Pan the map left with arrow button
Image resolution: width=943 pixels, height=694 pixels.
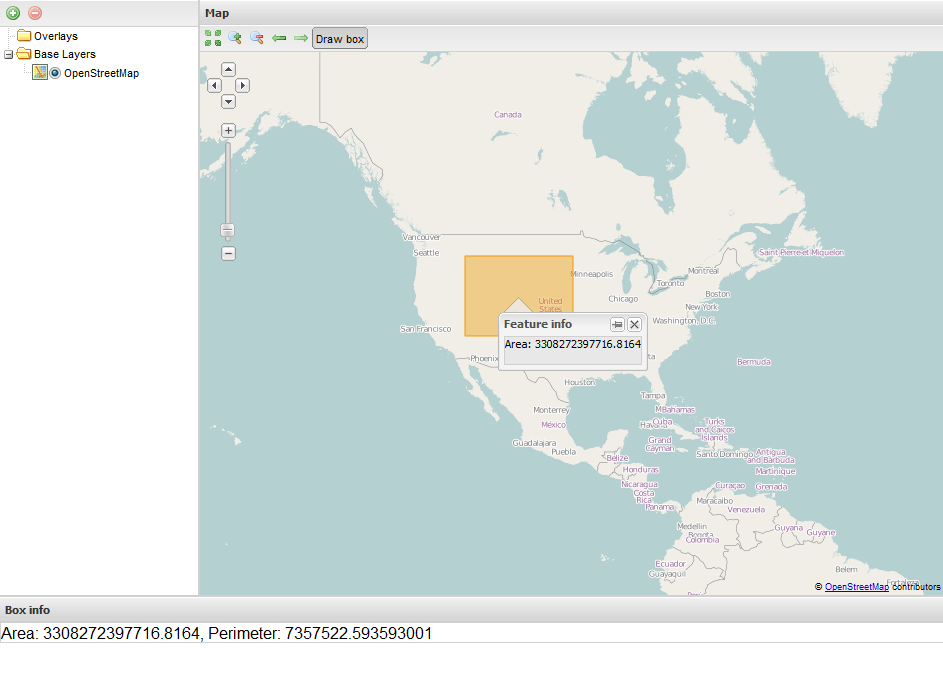(214, 86)
